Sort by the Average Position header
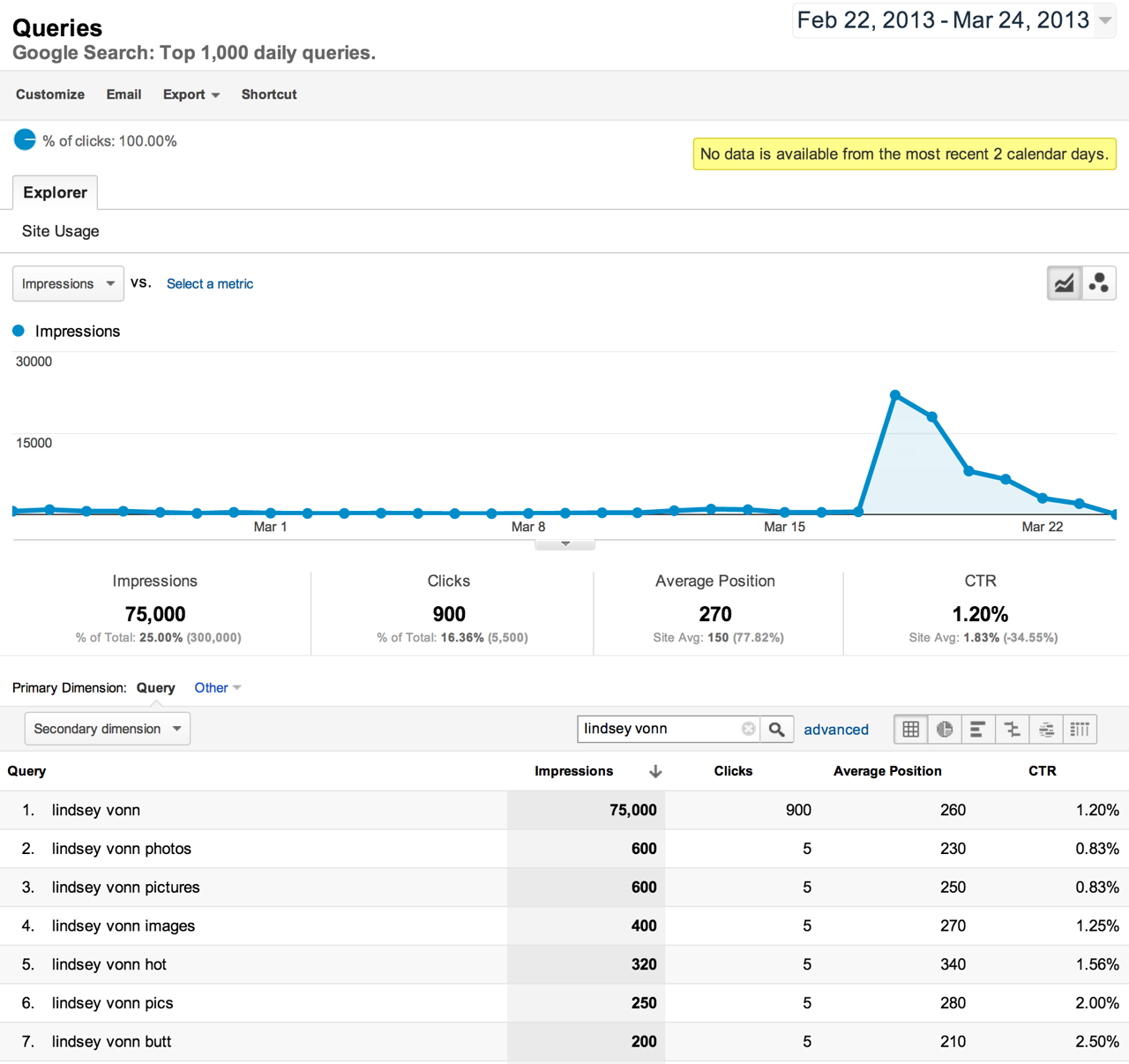This screenshot has width=1129, height=1064. 887,771
